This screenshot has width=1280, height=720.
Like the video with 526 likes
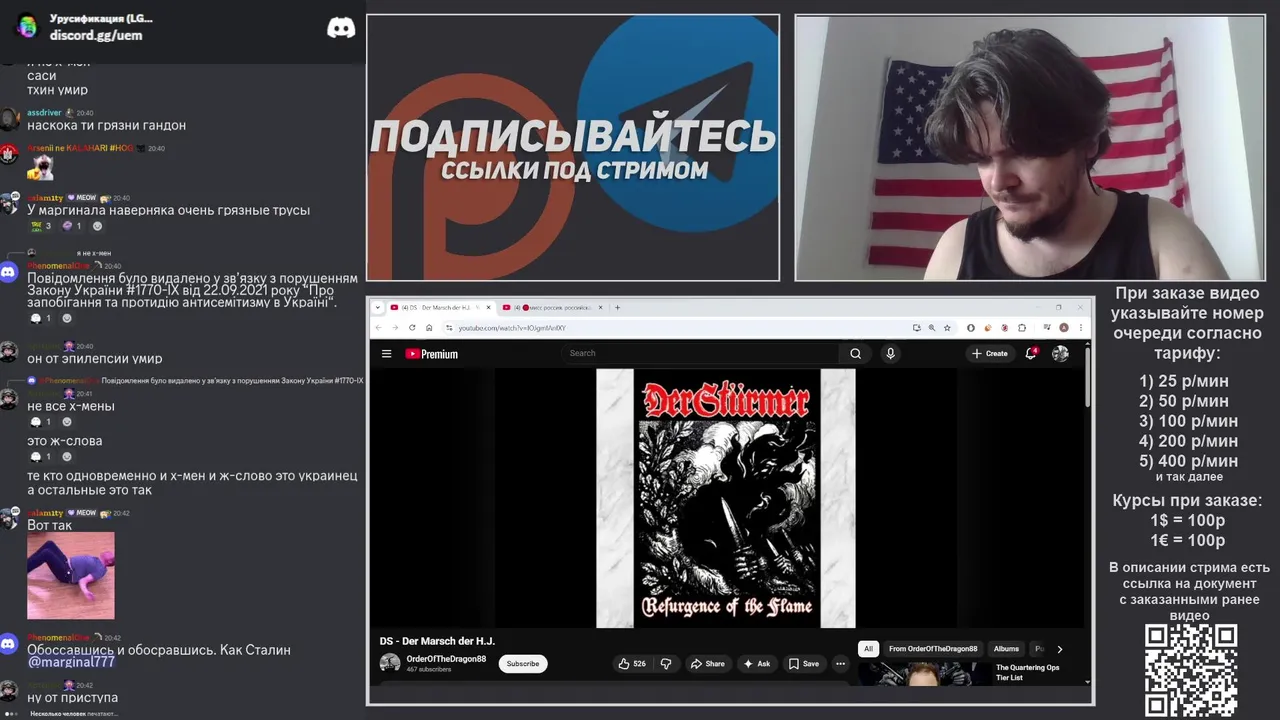(x=632, y=663)
